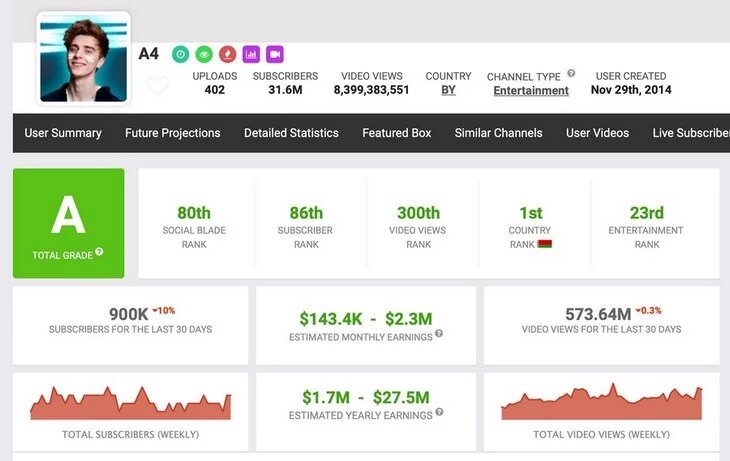Click the help icon next to Total Grade
The width and height of the screenshot is (730, 461).
(99, 251)
